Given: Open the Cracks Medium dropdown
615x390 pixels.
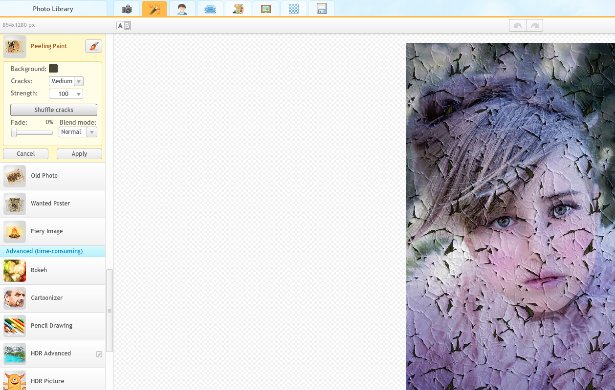Looking at the screenshot, I should tap(66, 81).
